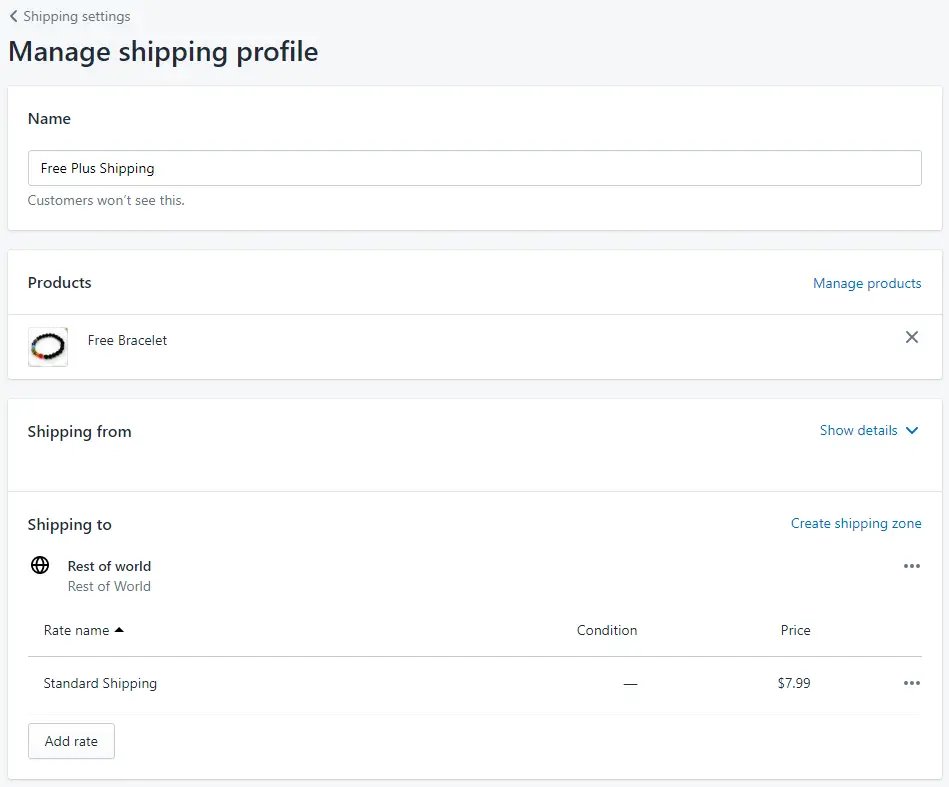Viewport: 949px width, 787px height.
Task: Focus the profile Name input field
Action: pos(474,168)
